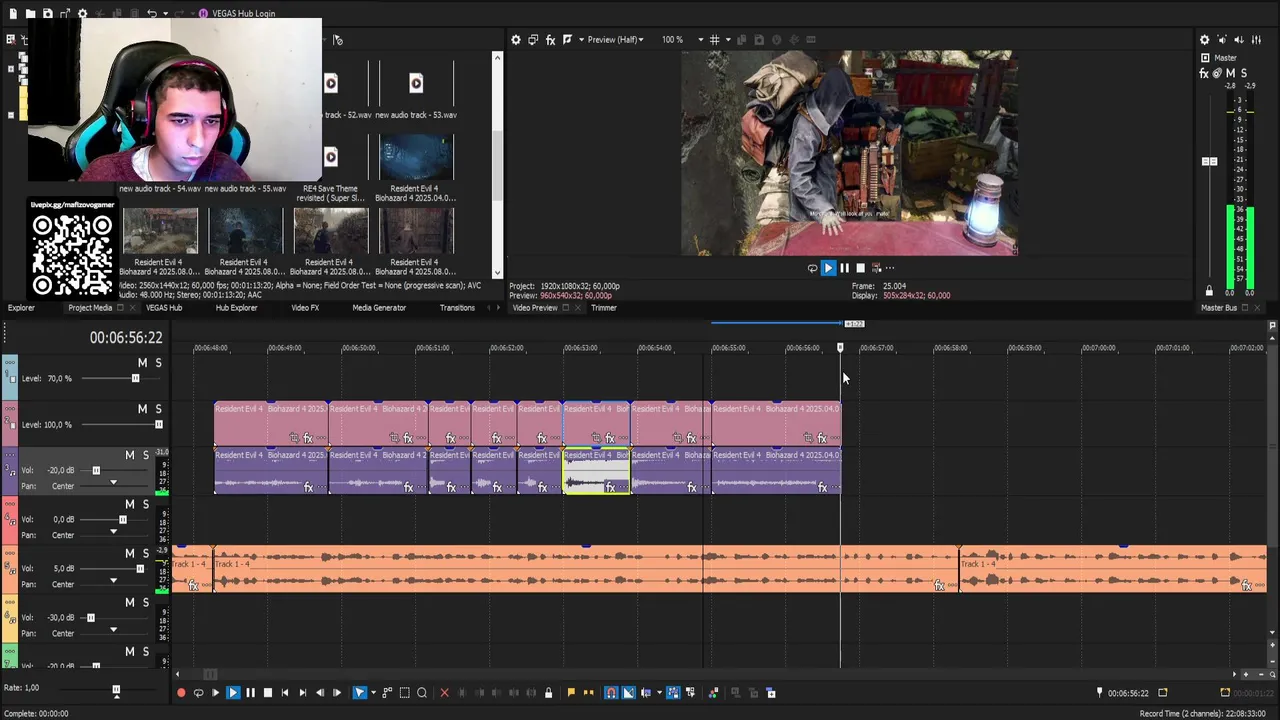Mute video track 1
The width and height of the screenshot is (1280, 720).
tap(142, 363)
